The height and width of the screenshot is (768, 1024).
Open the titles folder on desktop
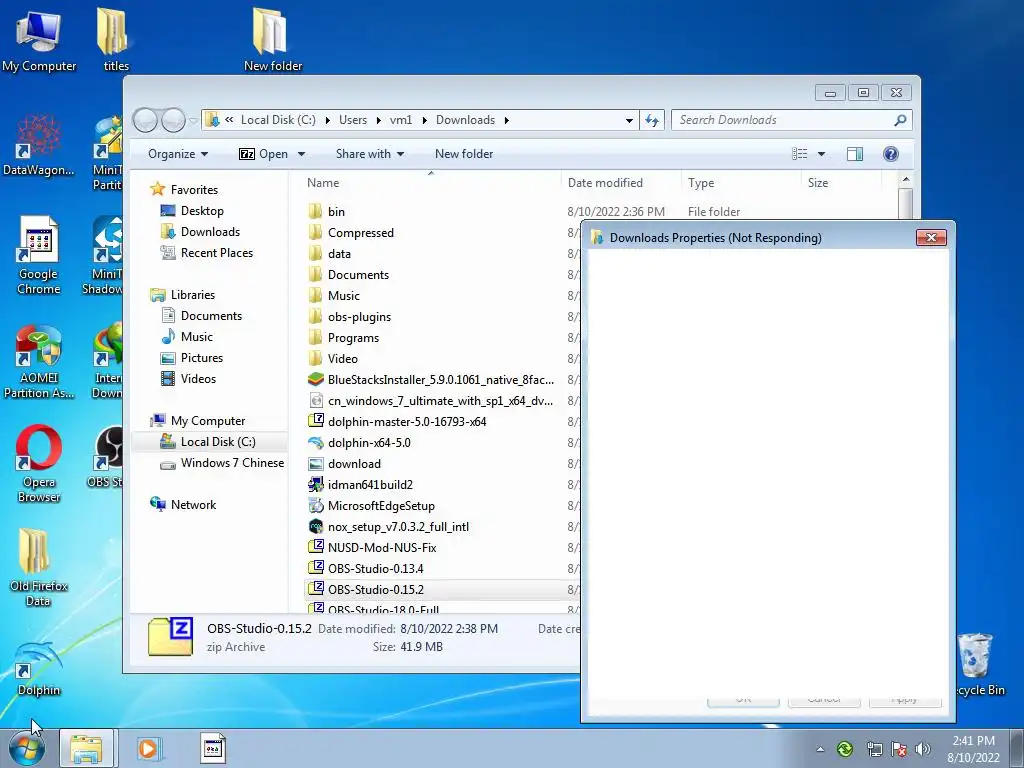tap(115, 39)
